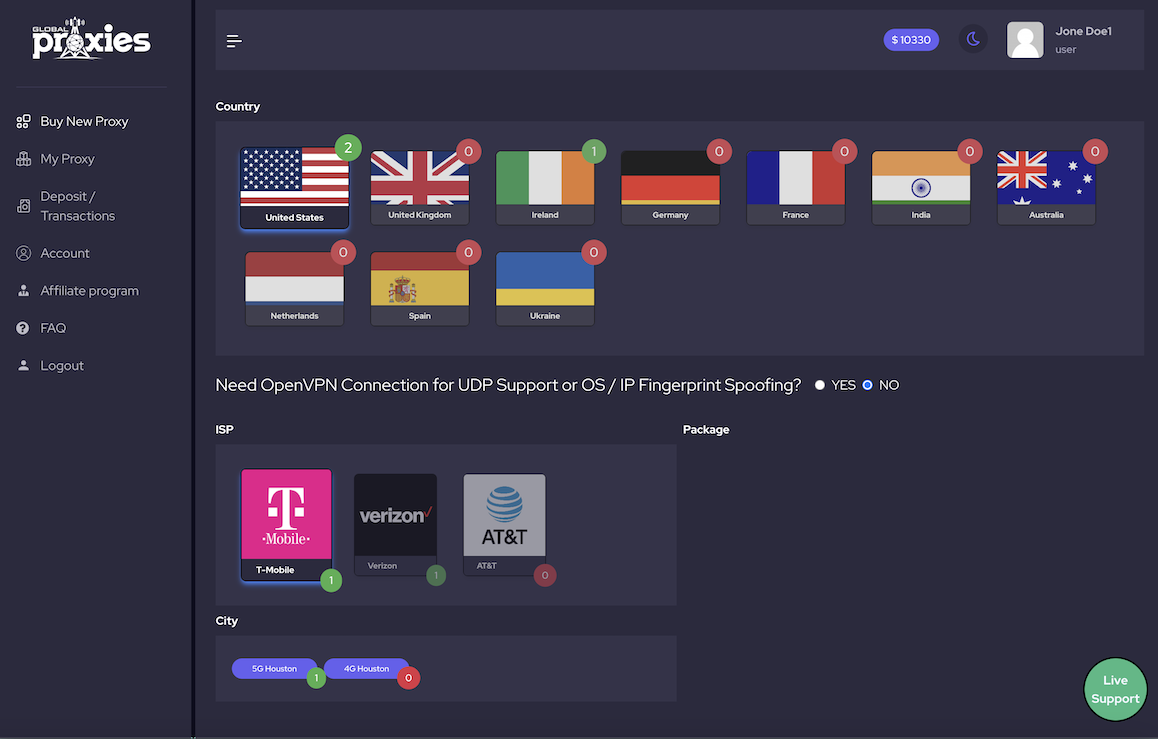Viewport: 1158px width, 739px height.
Task: Click the City section heading
Action: click(227, 621)
